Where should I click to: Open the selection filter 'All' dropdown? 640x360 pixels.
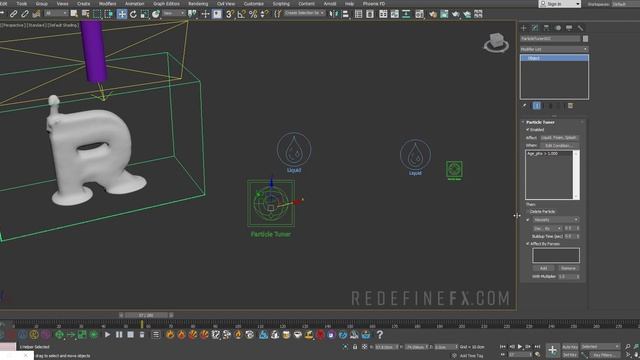click(56, 13)
